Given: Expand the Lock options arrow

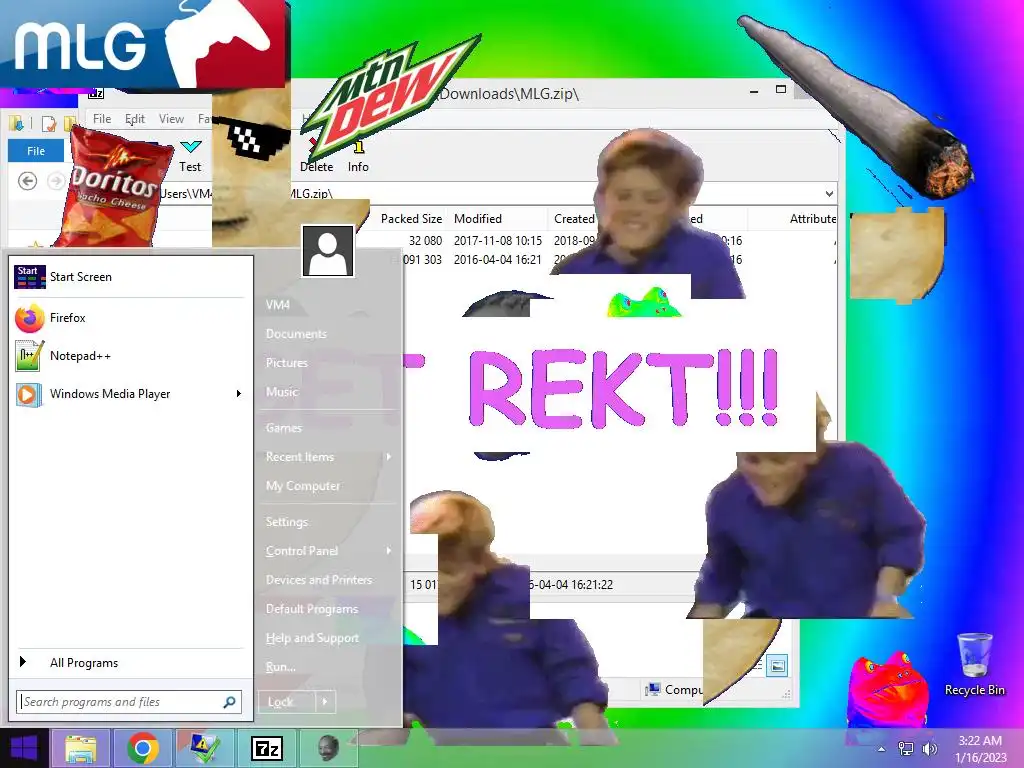Looking at the screenshot, I should (x=325, y=702).
